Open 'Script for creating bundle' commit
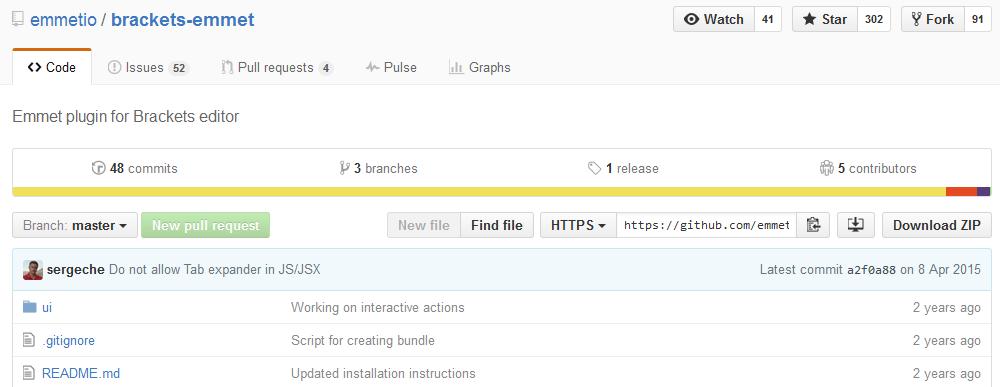The image size is (1000, 387). pos(363,340)
